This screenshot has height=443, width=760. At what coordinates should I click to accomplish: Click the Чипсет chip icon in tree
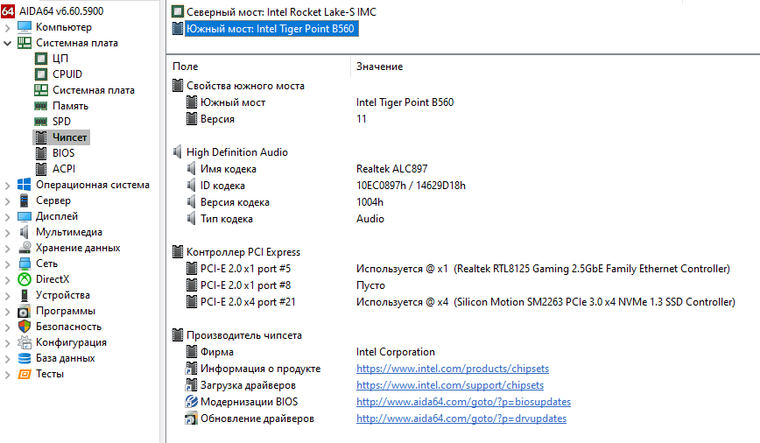(41, 137)
